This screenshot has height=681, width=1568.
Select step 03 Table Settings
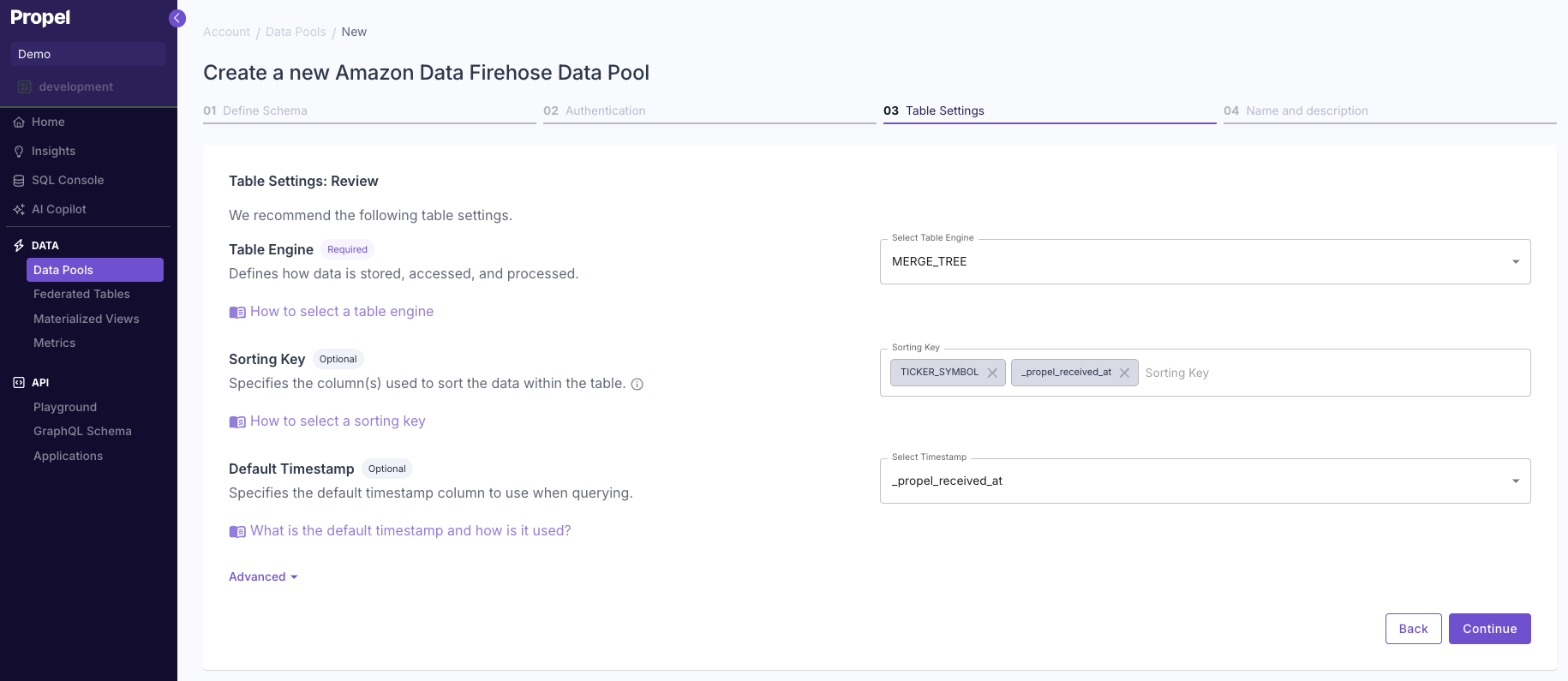coord(1050,111)
